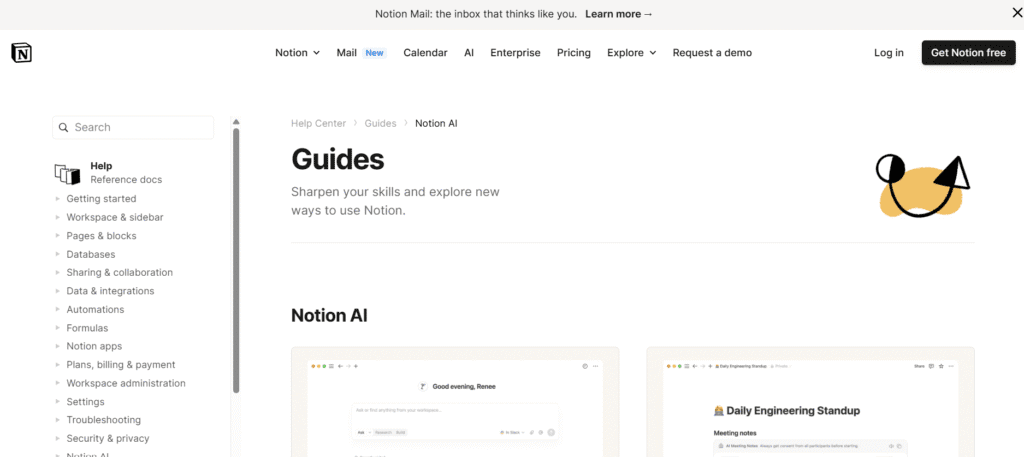Go to Calendar in top navigation
The width and height of the screenshot is (1024, 457).
tap(425, 53)
